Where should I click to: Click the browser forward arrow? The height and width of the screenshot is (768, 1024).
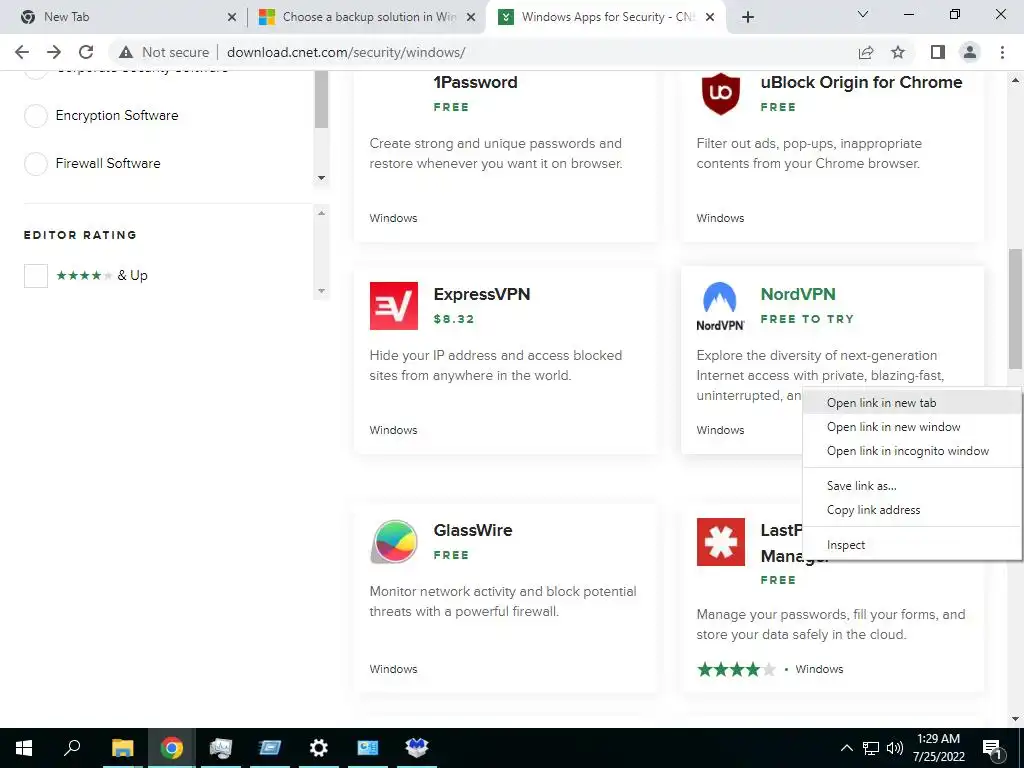tap(54, 52)
